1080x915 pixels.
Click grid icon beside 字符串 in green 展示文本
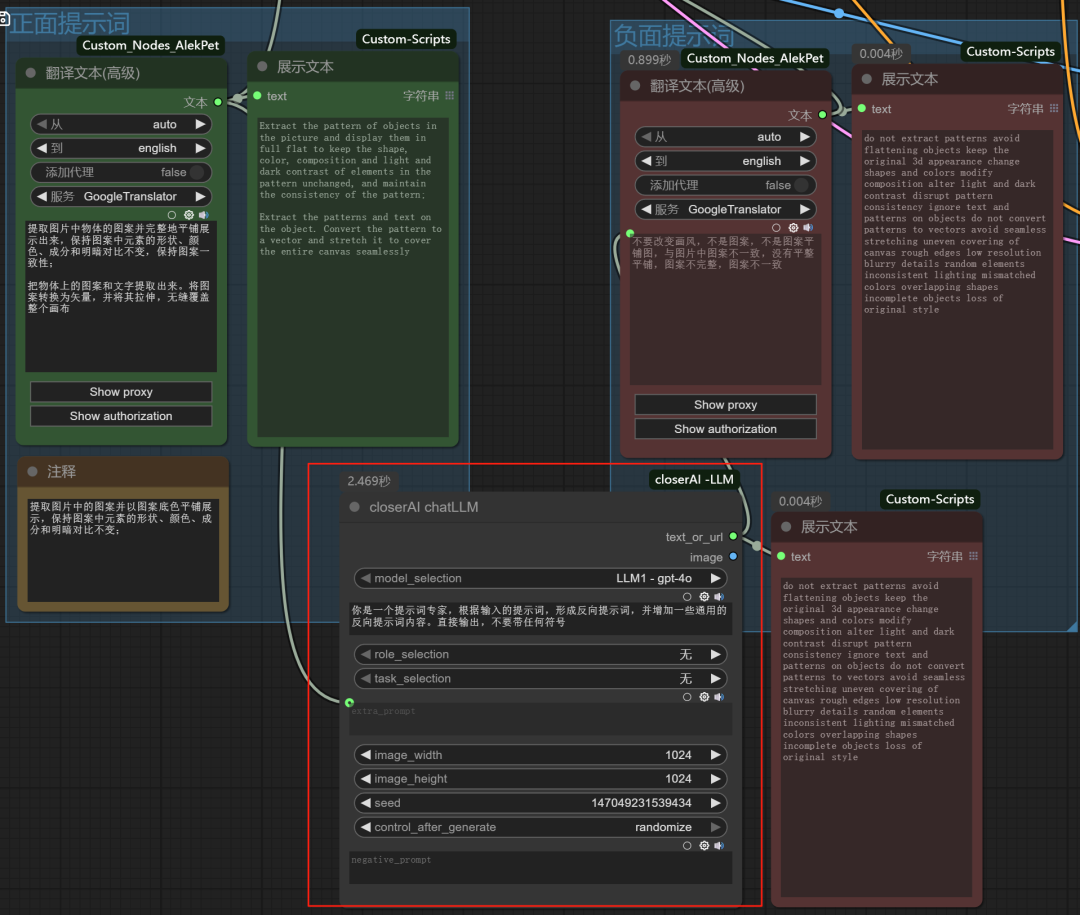point(450,96)
